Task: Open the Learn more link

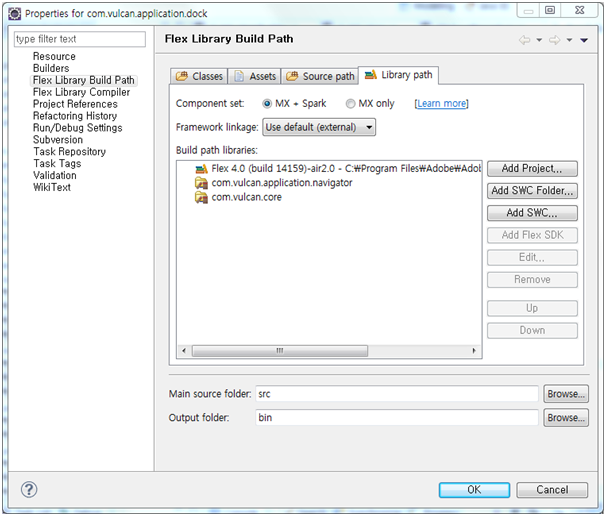Action: coord(441,104)
